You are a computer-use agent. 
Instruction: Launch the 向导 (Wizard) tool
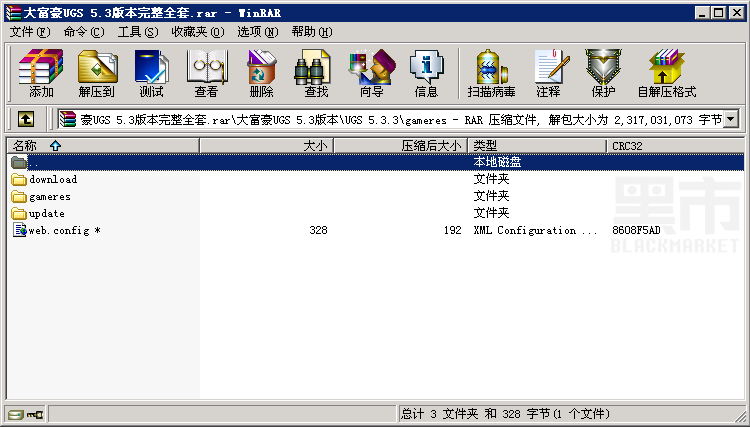pos(372,73)
